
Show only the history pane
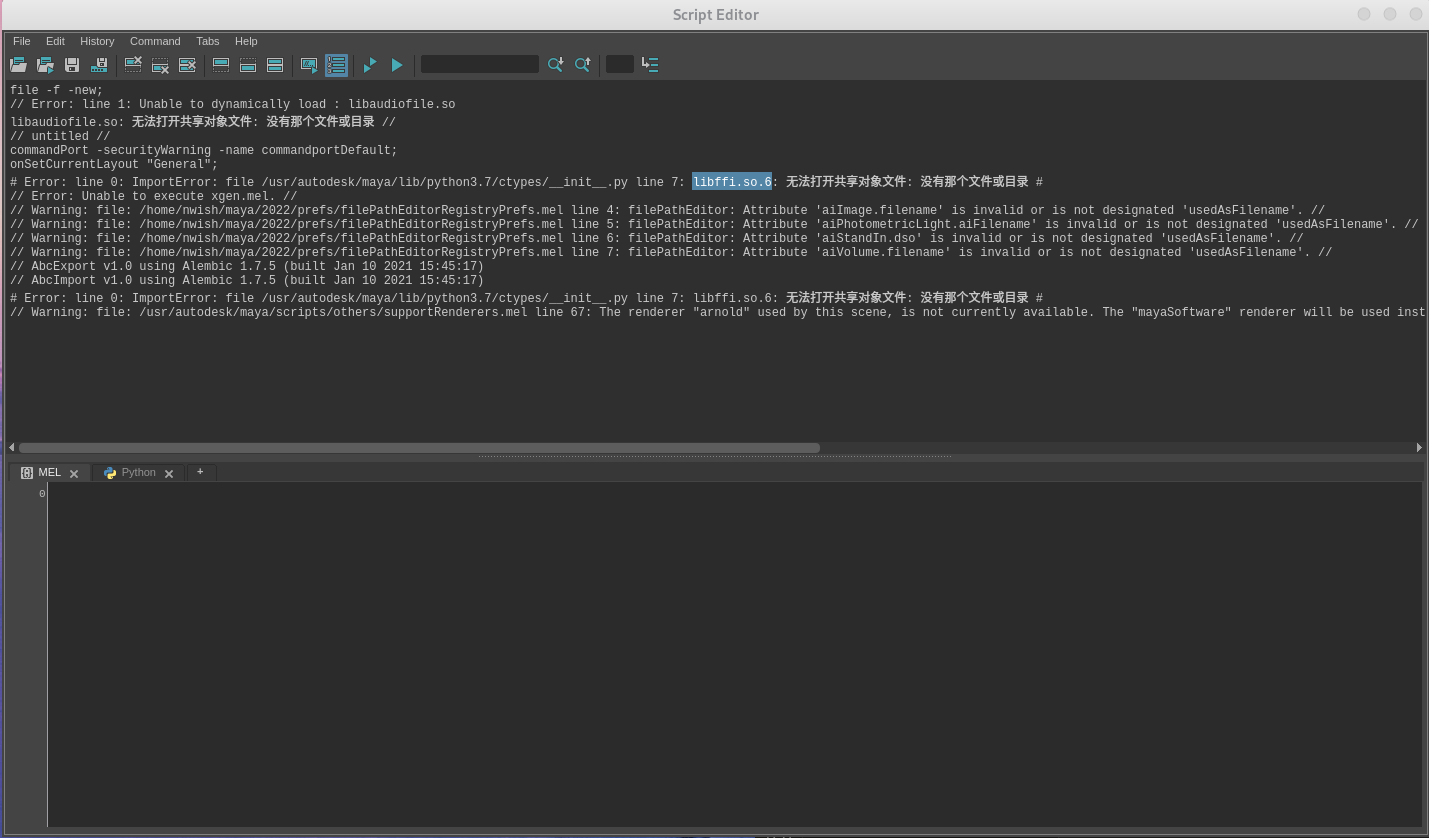click(x=221, y=65)
